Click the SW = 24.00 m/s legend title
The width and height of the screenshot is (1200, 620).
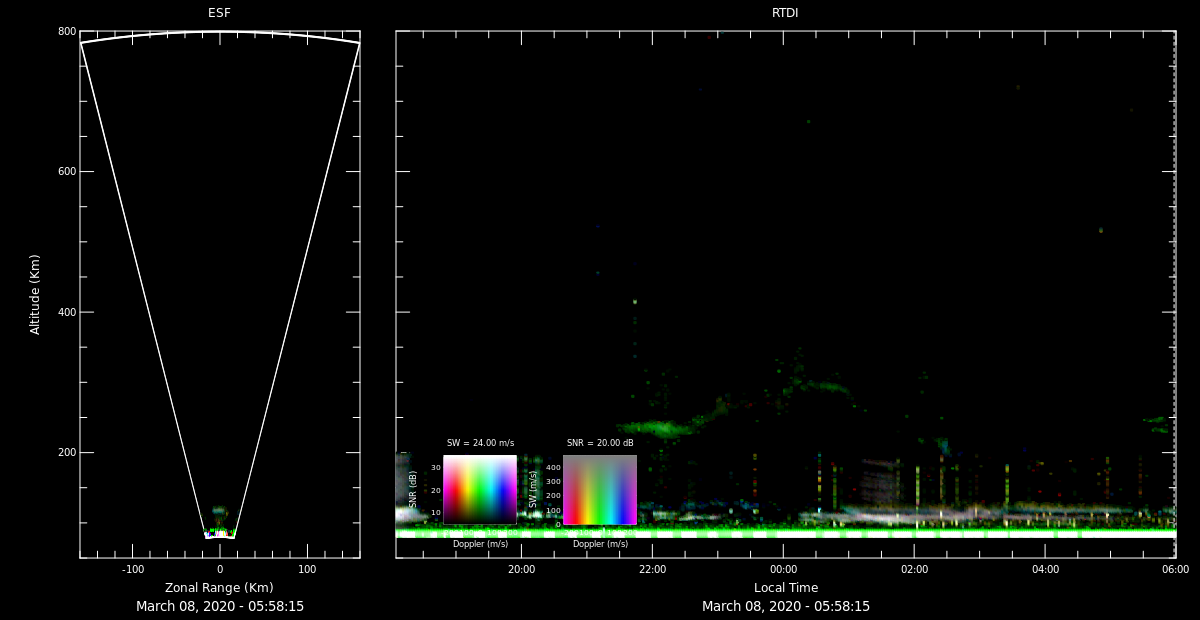[x=480, y=443]
